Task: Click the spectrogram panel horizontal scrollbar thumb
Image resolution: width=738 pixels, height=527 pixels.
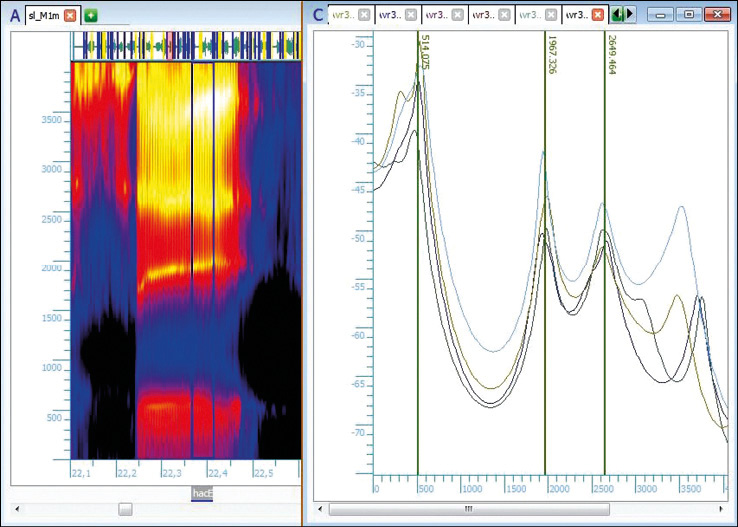Action: 125,509
